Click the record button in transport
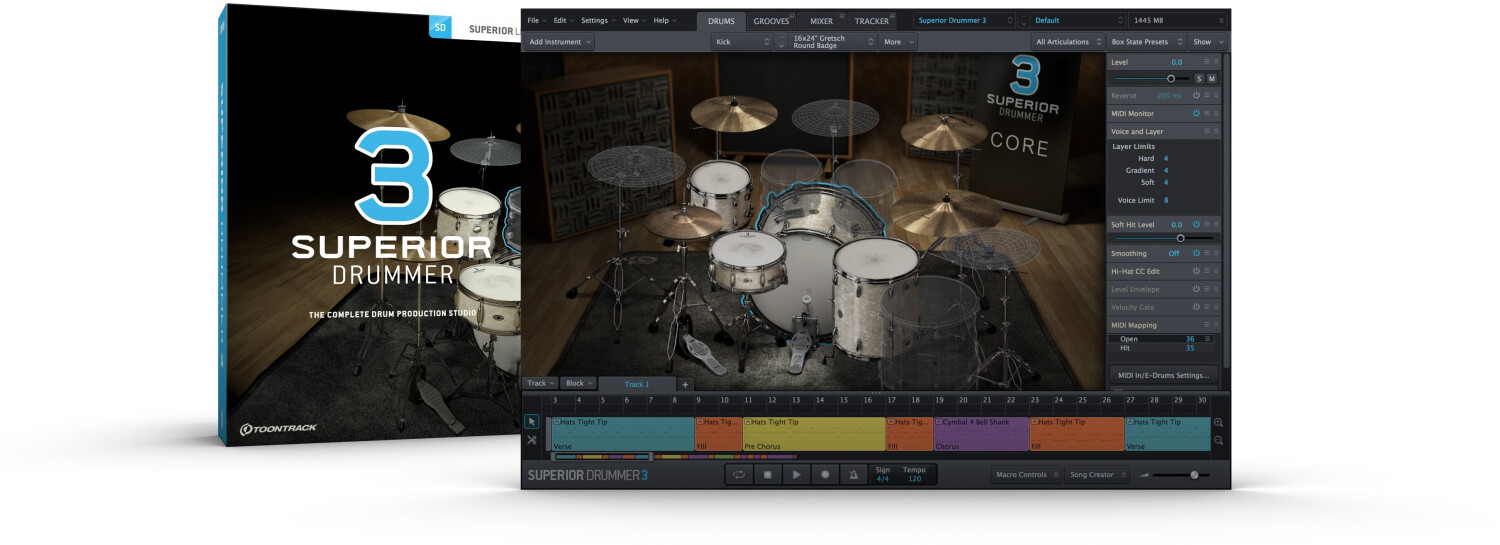This screenshot has width=1500, height=545. click(x=825, y=475)
